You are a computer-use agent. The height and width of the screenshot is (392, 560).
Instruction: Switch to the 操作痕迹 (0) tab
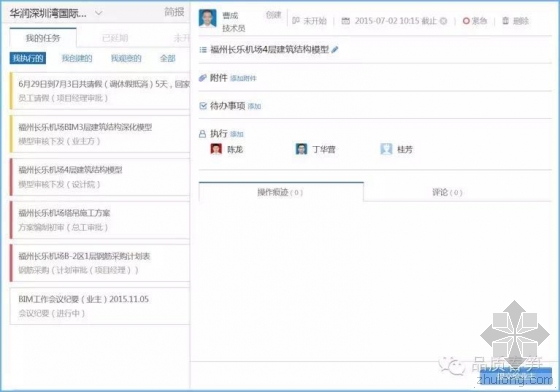(x=281, y=192)
